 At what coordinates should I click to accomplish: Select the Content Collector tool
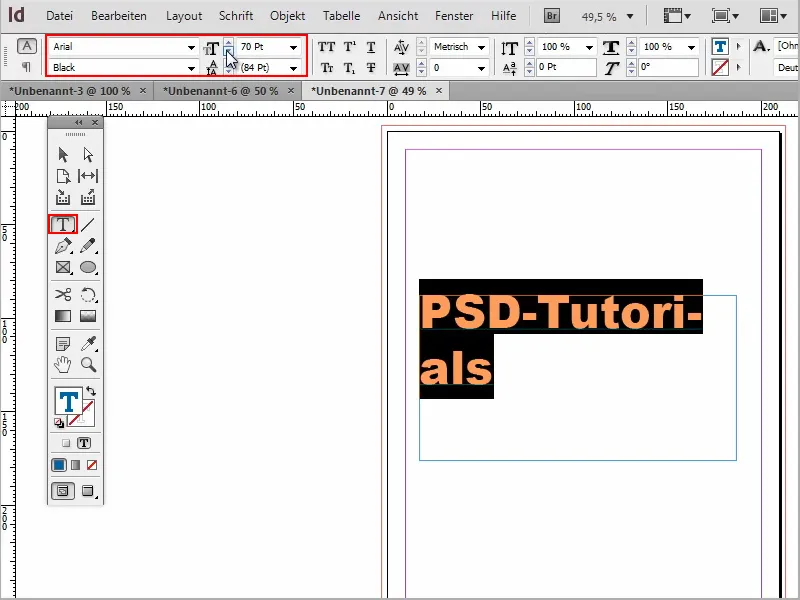(x=63, y=197)
